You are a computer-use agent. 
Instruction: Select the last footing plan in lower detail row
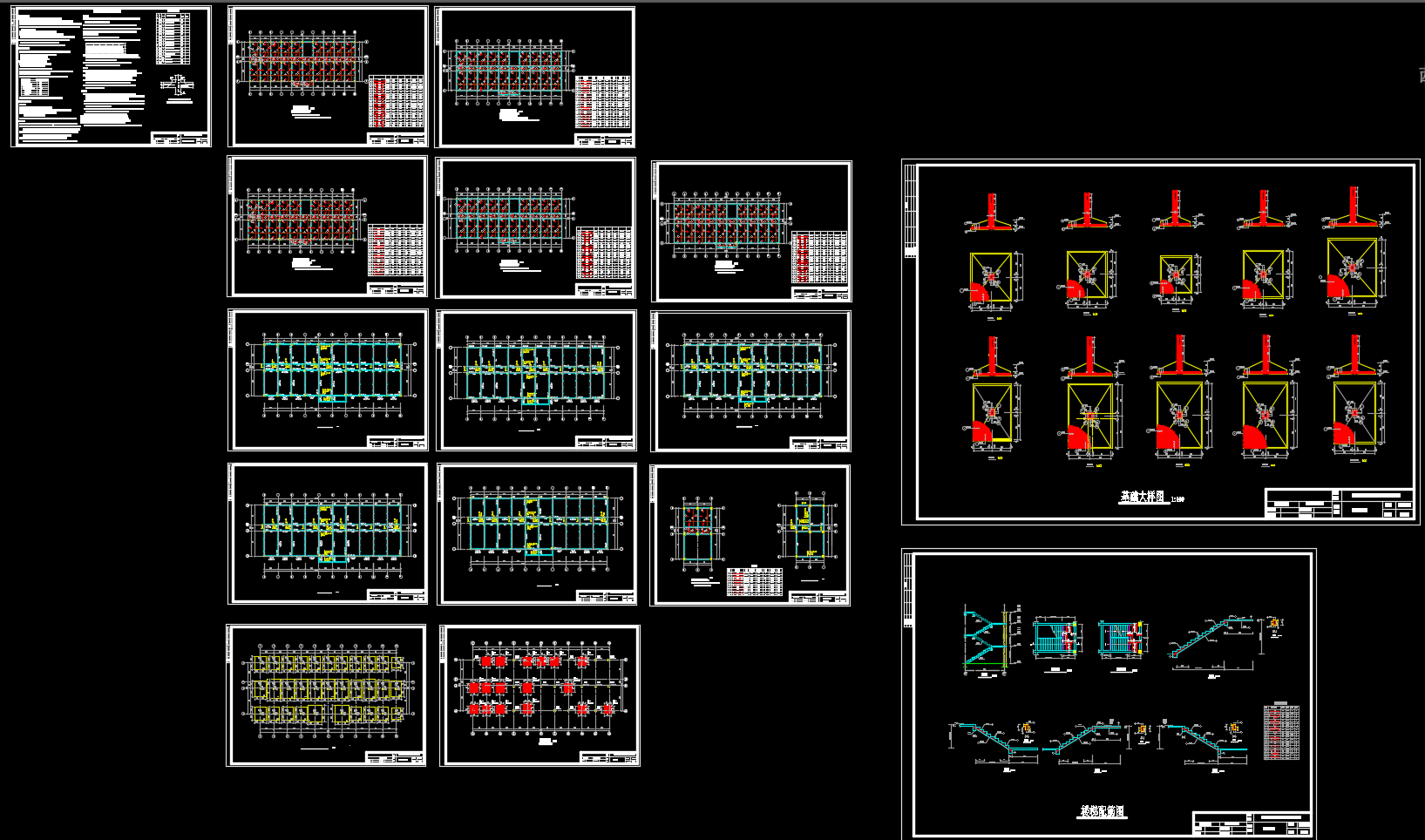point(1355,417)
